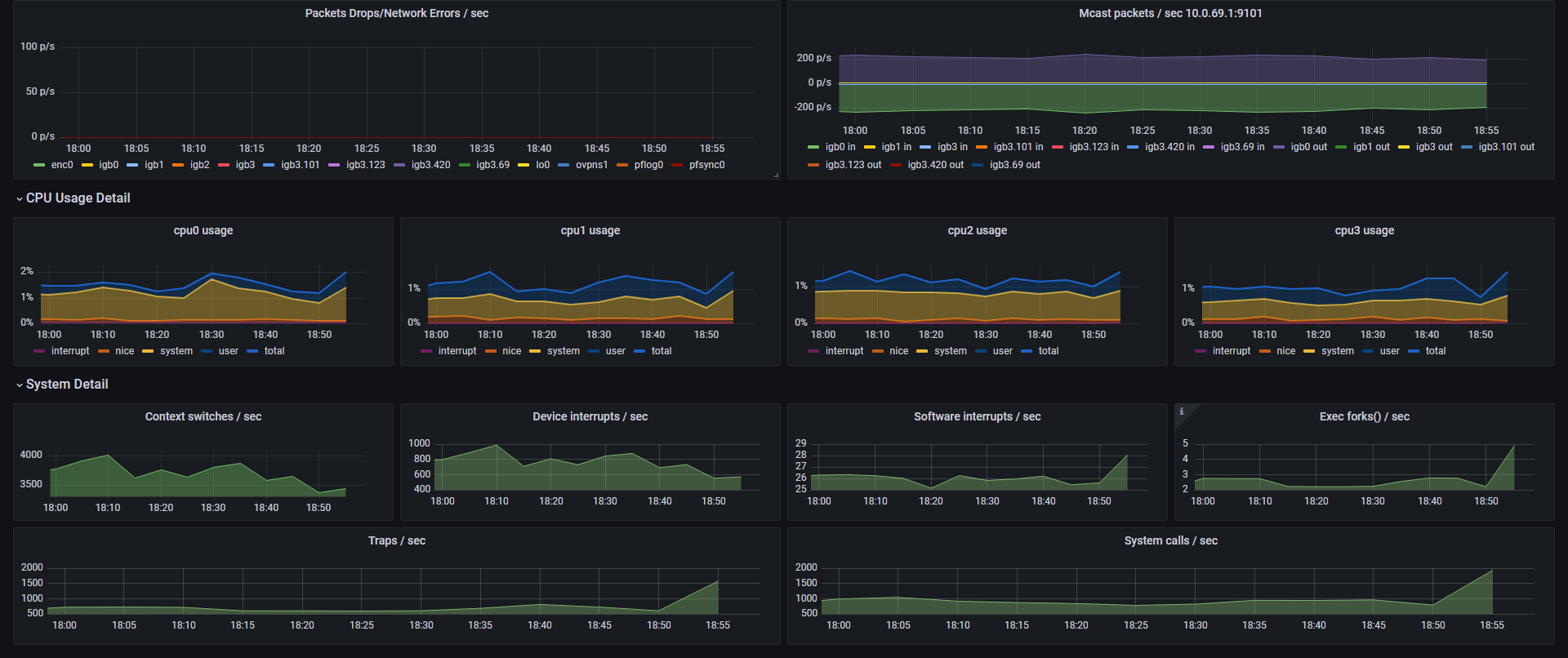Open the cpu0 usage panel menu

click(x=203, y=230)
